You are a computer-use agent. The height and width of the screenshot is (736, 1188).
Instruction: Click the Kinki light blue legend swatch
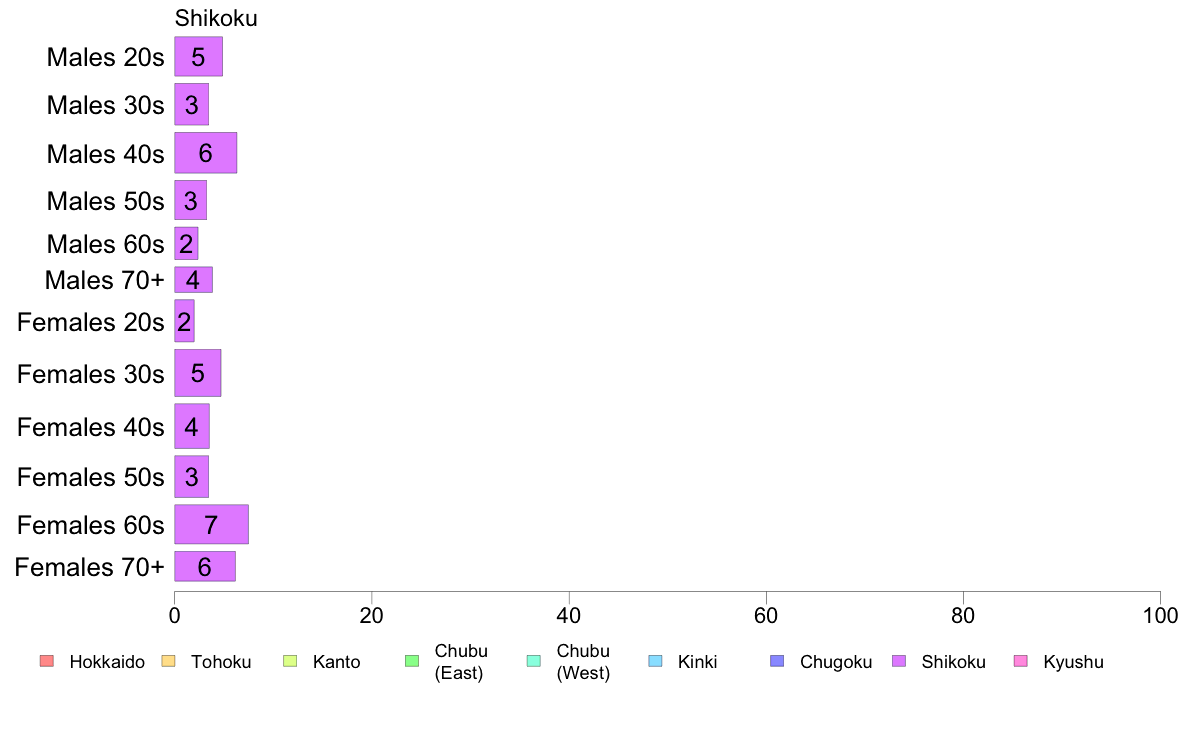655,661
